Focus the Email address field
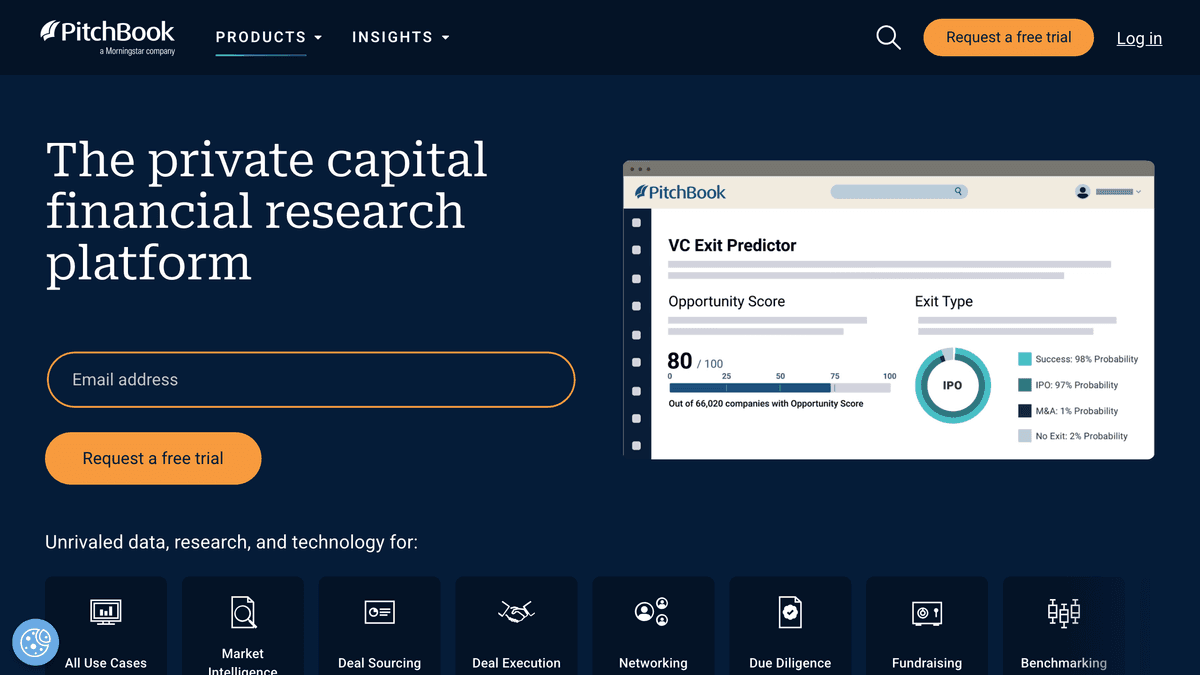Viewport: 1200px width, 675px height. (x=311, y=380)
